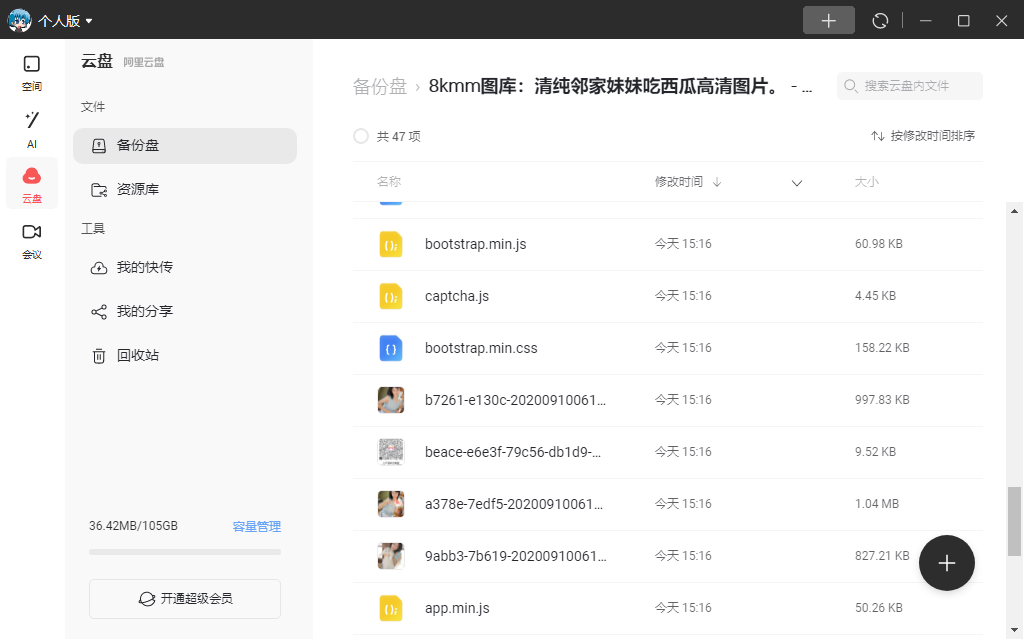The height and width of the screenshot is (640, 1024).
Task: Click the user avatar in the title bar
Action: (20, 20)
